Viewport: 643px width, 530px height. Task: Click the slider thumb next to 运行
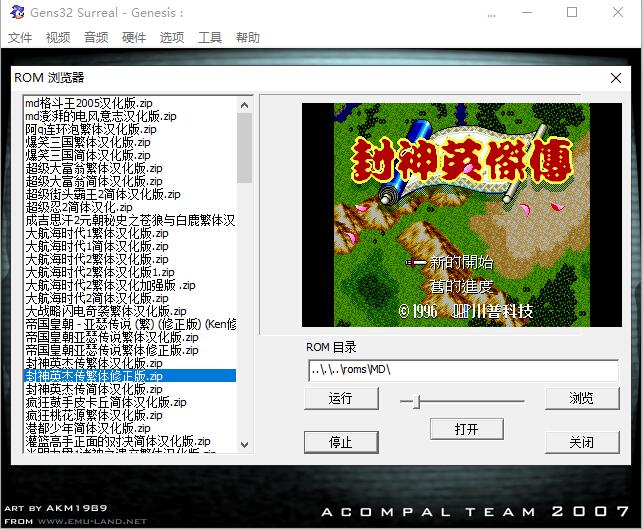[x=416, y=401]
